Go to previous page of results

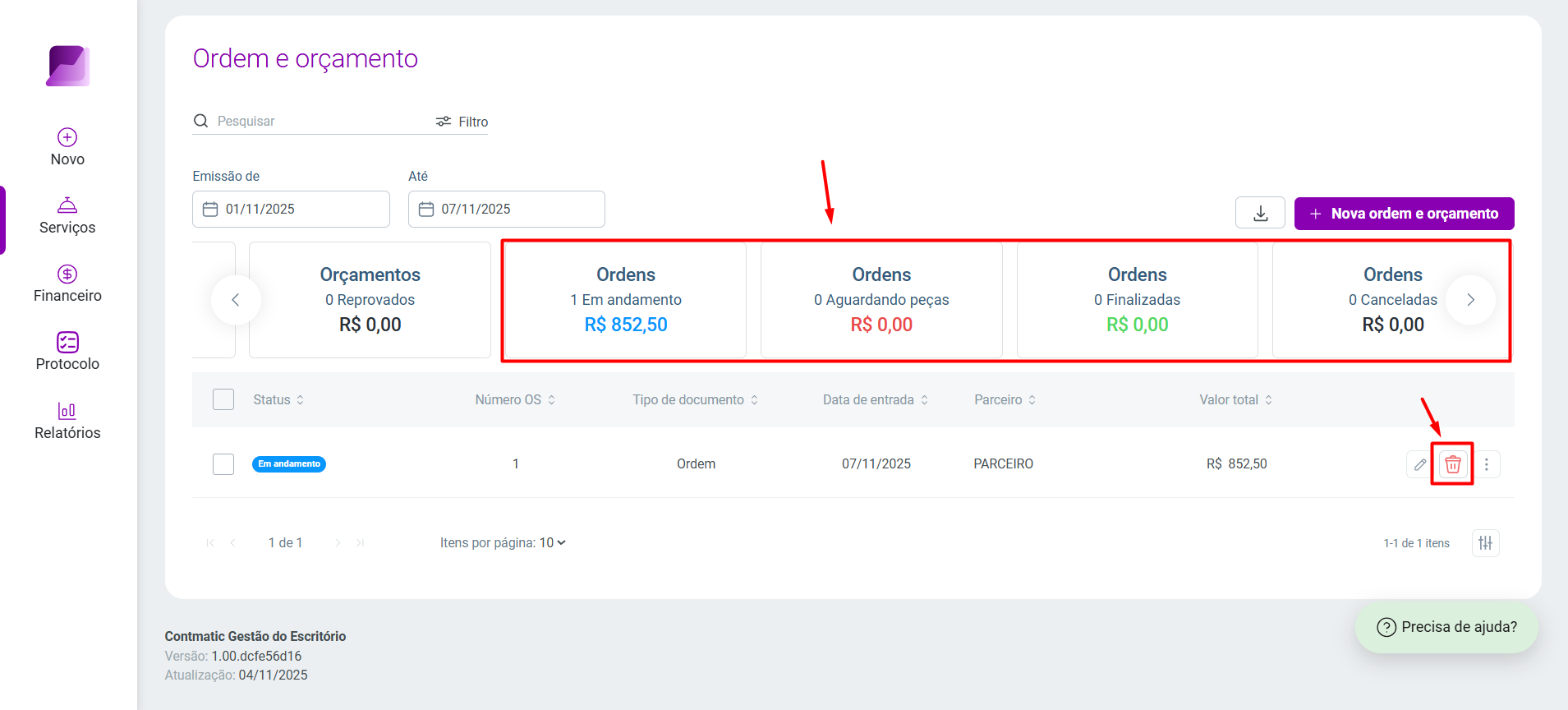[x=233, y=542]
